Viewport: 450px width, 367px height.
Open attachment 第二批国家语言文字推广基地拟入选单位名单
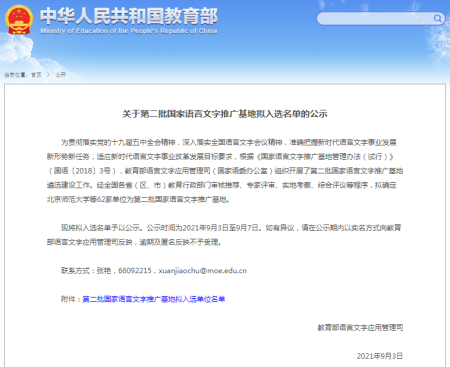click(x=154, y=299)
